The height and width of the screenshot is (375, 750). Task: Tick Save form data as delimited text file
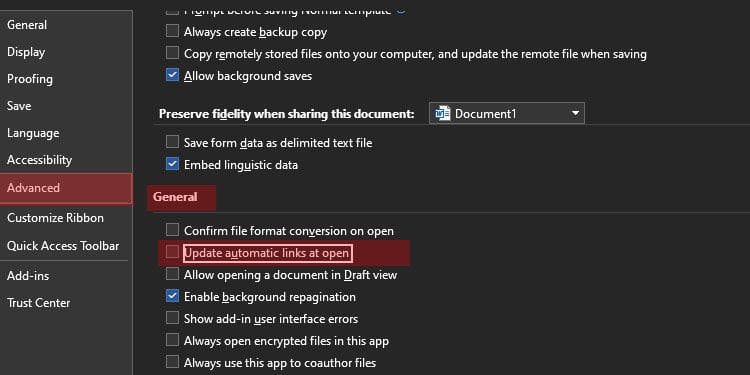172,142
